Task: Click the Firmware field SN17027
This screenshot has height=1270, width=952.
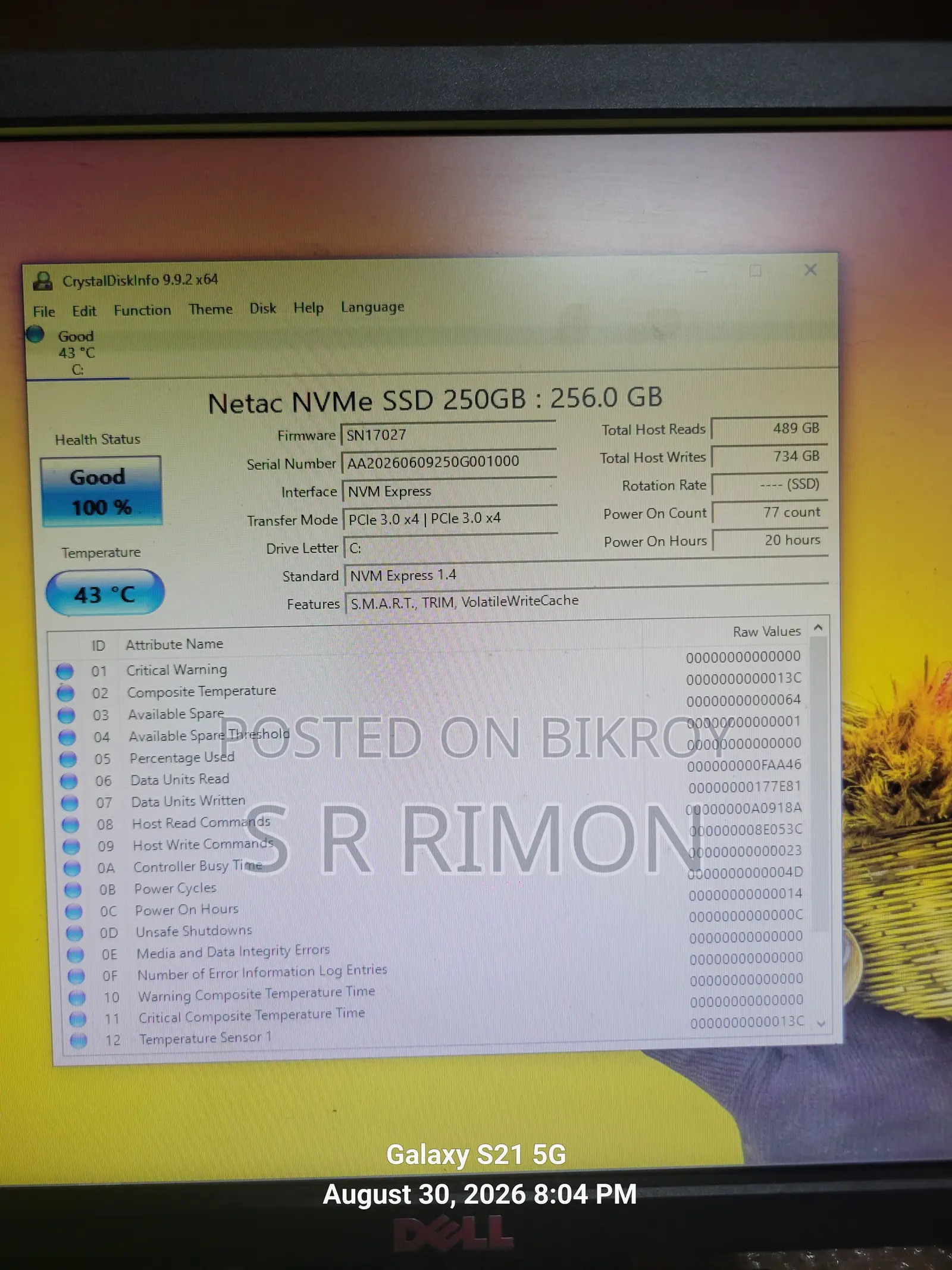Action: point(449,434)
